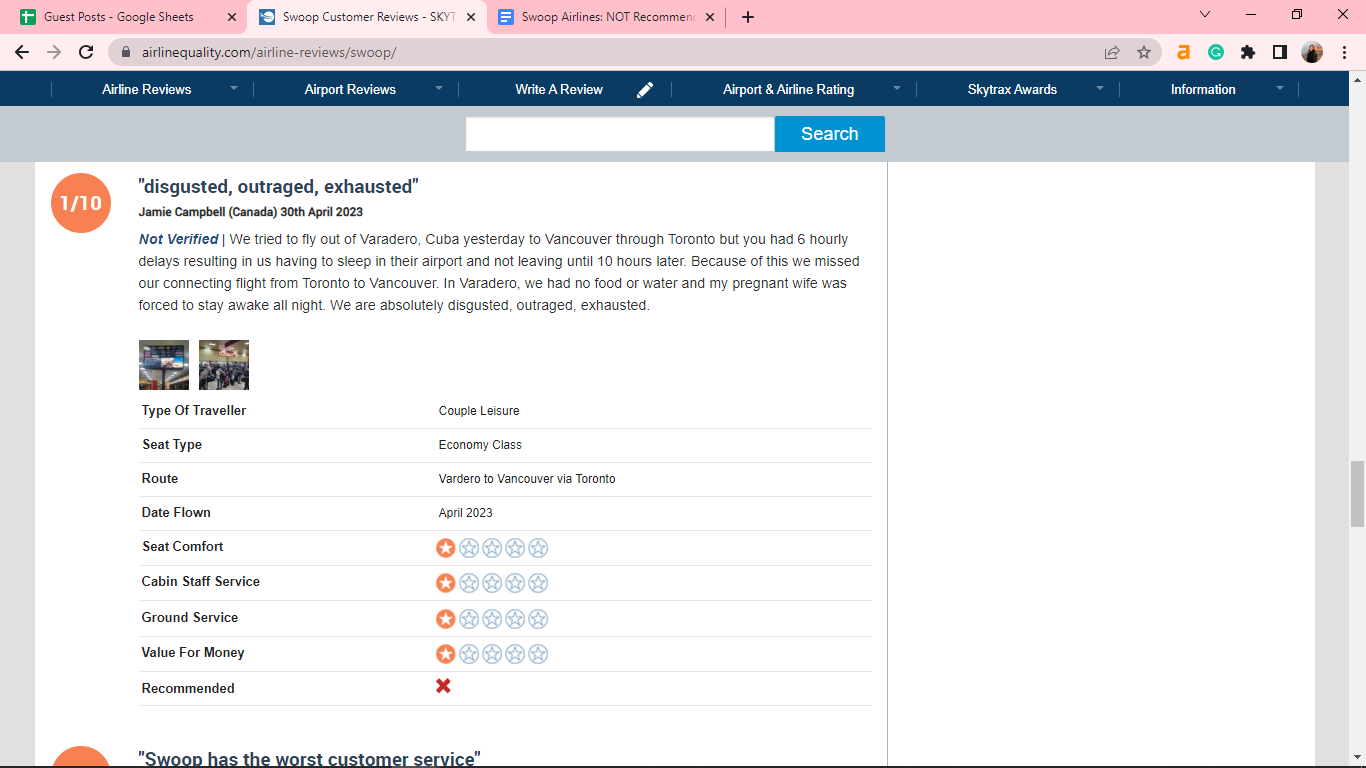Set Ground Service to four stars
The image size is (1366, 768).
515,619
